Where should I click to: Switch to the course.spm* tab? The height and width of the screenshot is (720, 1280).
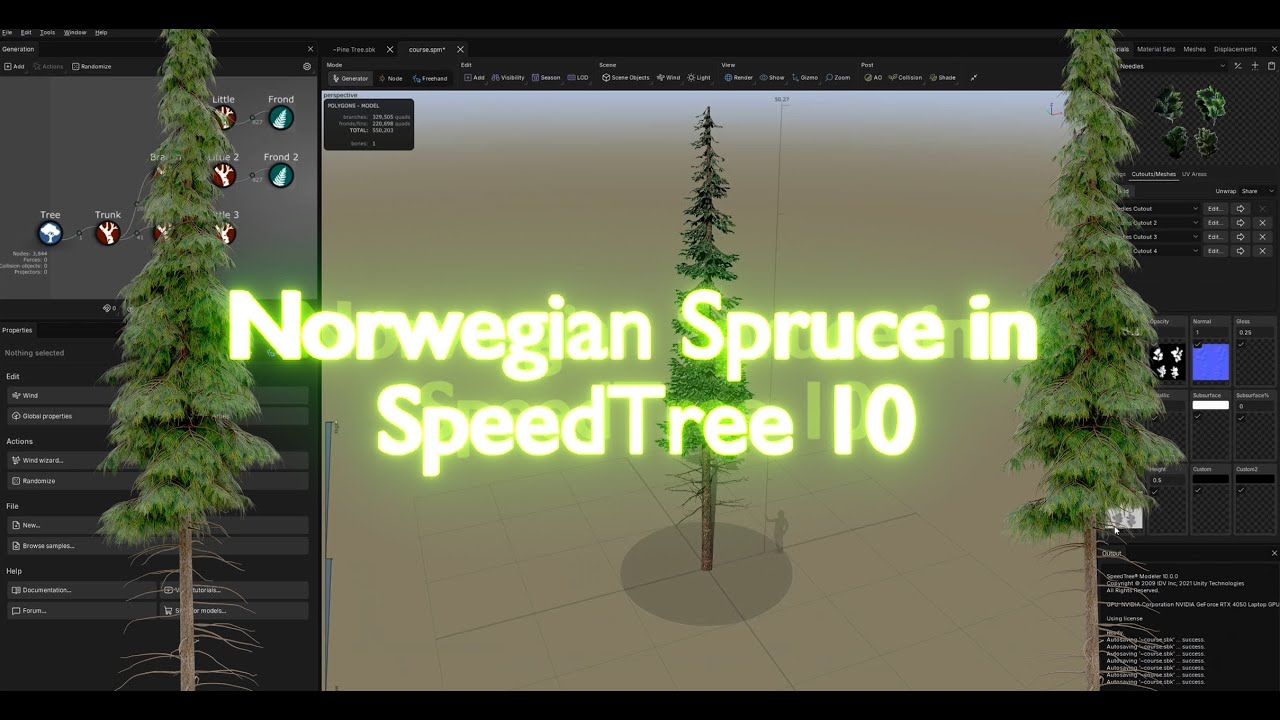(x=427, y=49)
